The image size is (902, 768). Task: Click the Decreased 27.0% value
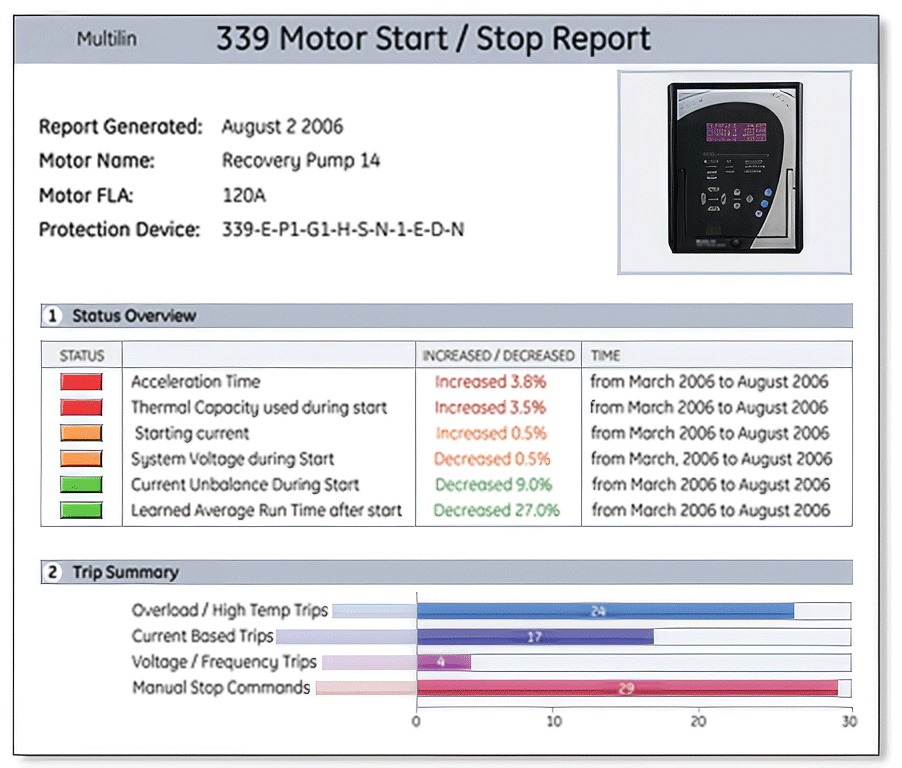(x=496, y=510)
